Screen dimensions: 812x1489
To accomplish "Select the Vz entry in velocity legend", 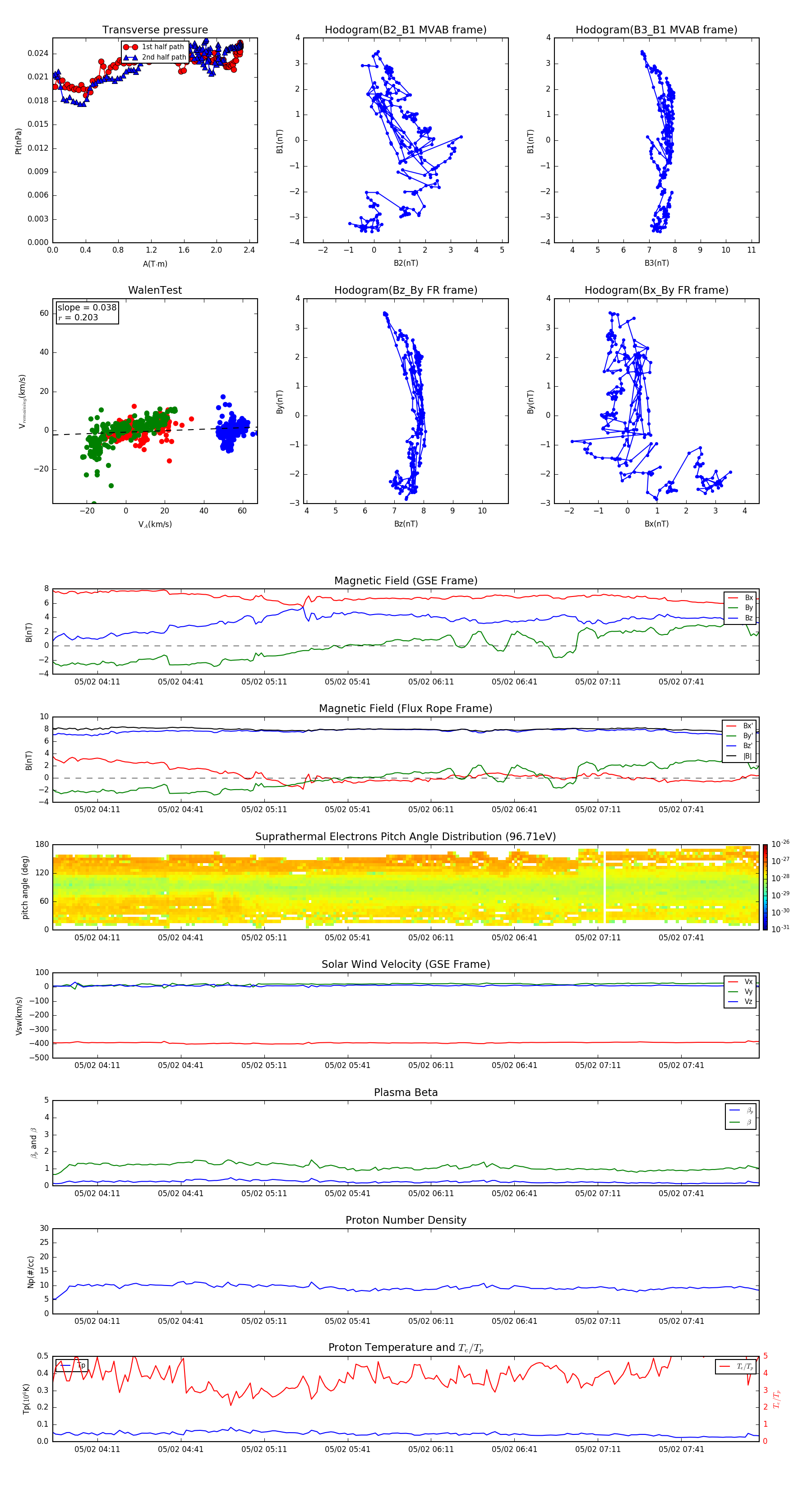I will (740, 1002).
